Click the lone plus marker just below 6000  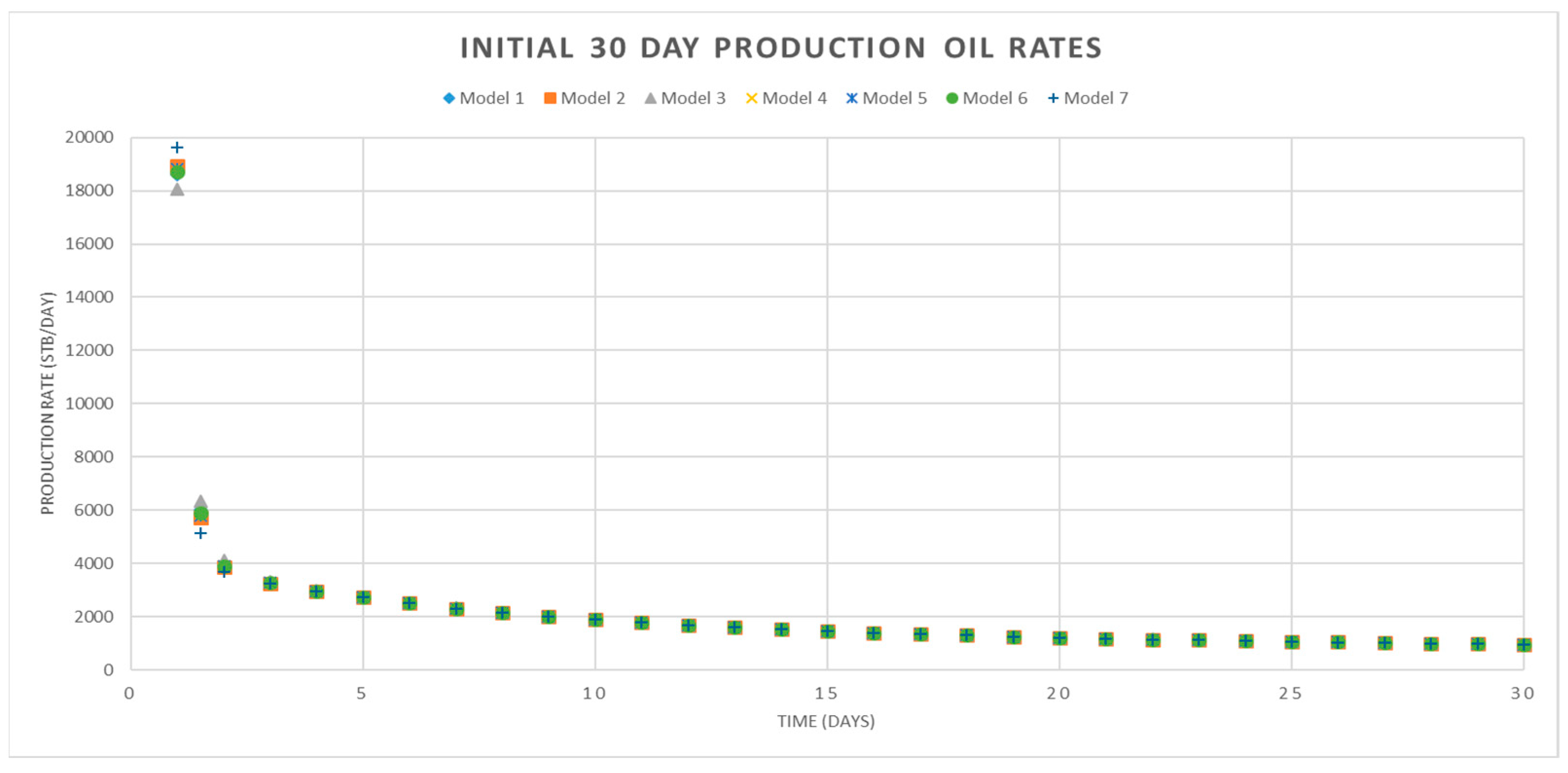201,533
